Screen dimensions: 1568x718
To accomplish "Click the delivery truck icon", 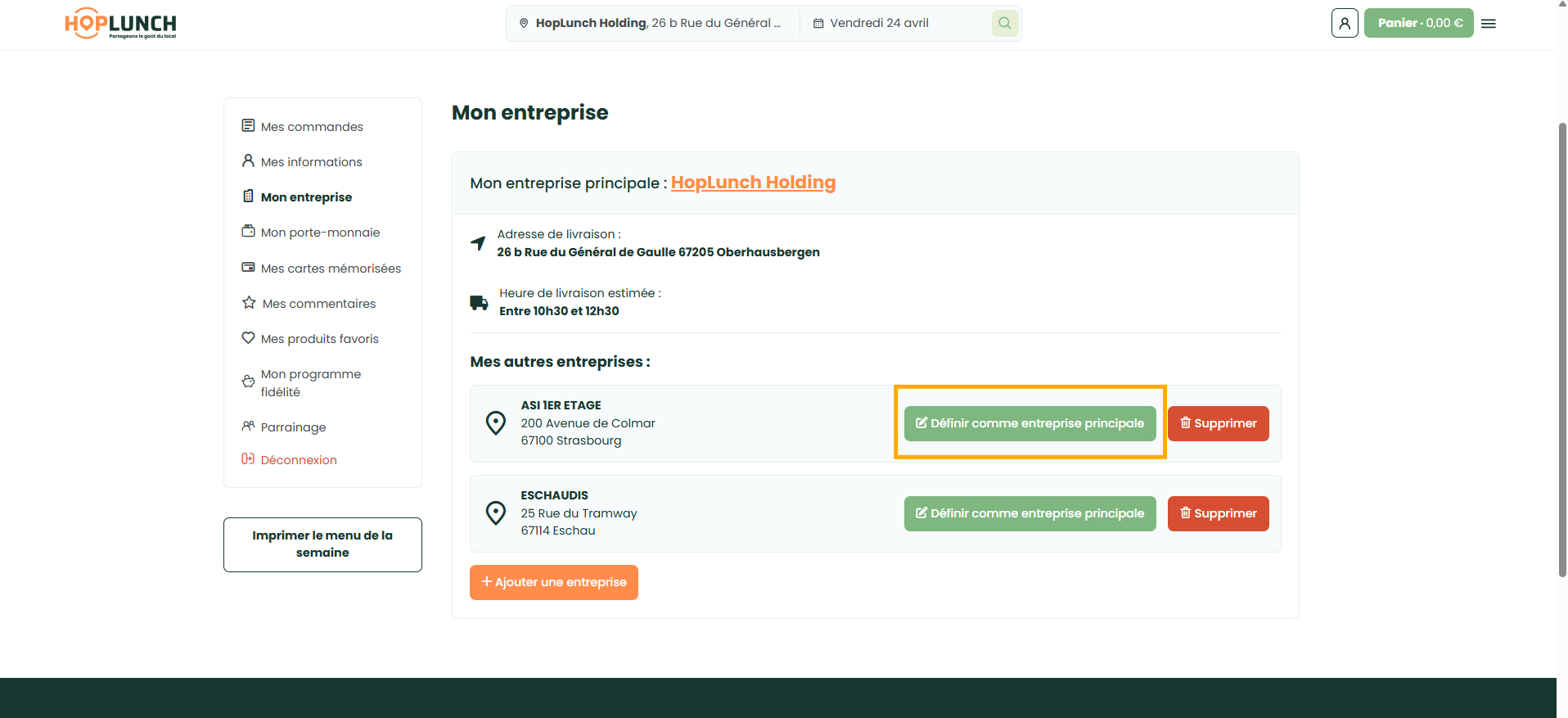I will [479, 303].
